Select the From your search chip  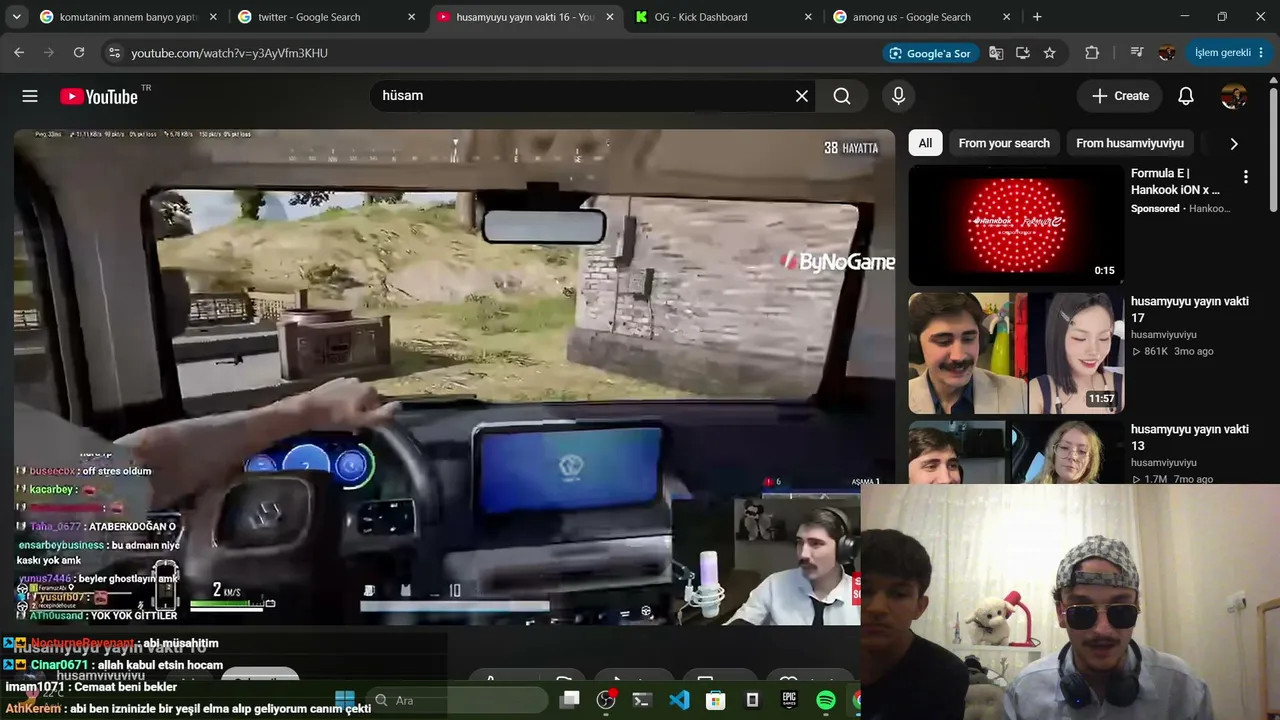pos(1004,143)
